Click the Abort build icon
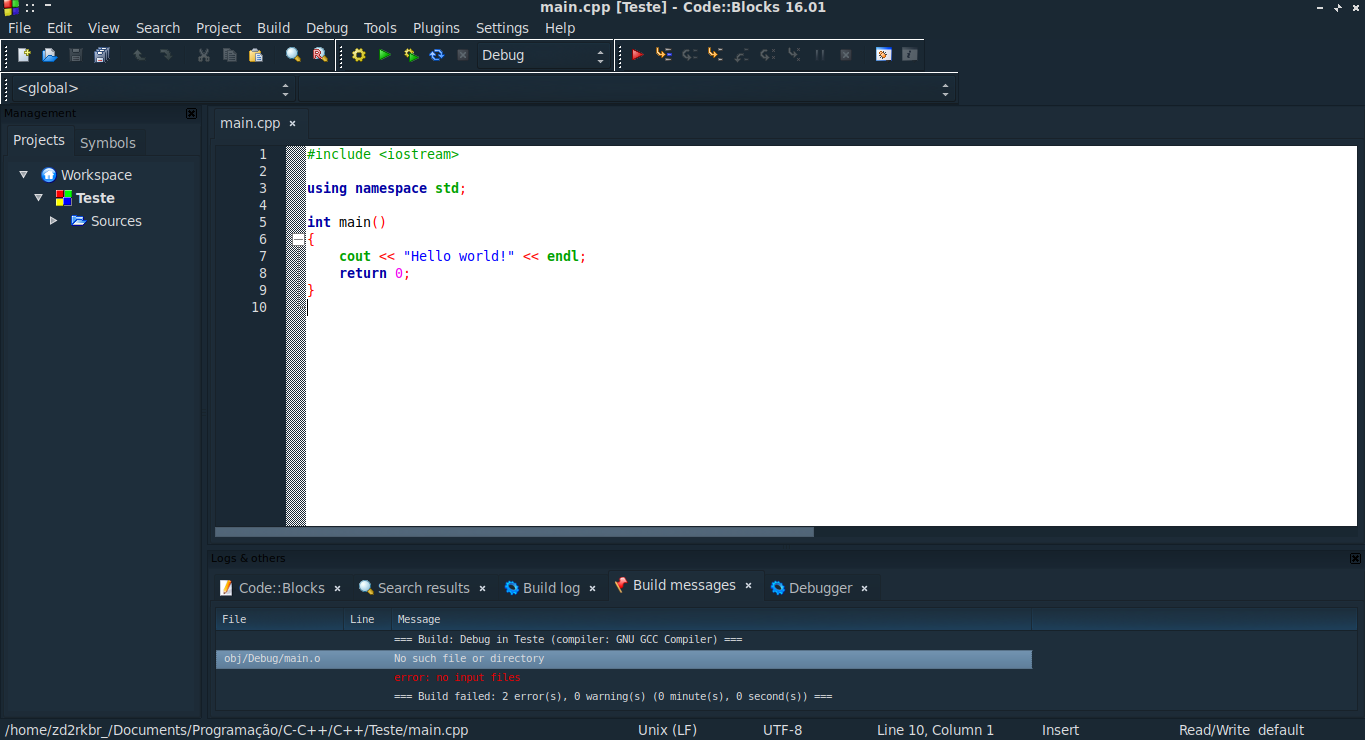Viewport: 1365px width, 740px height. 462,55
